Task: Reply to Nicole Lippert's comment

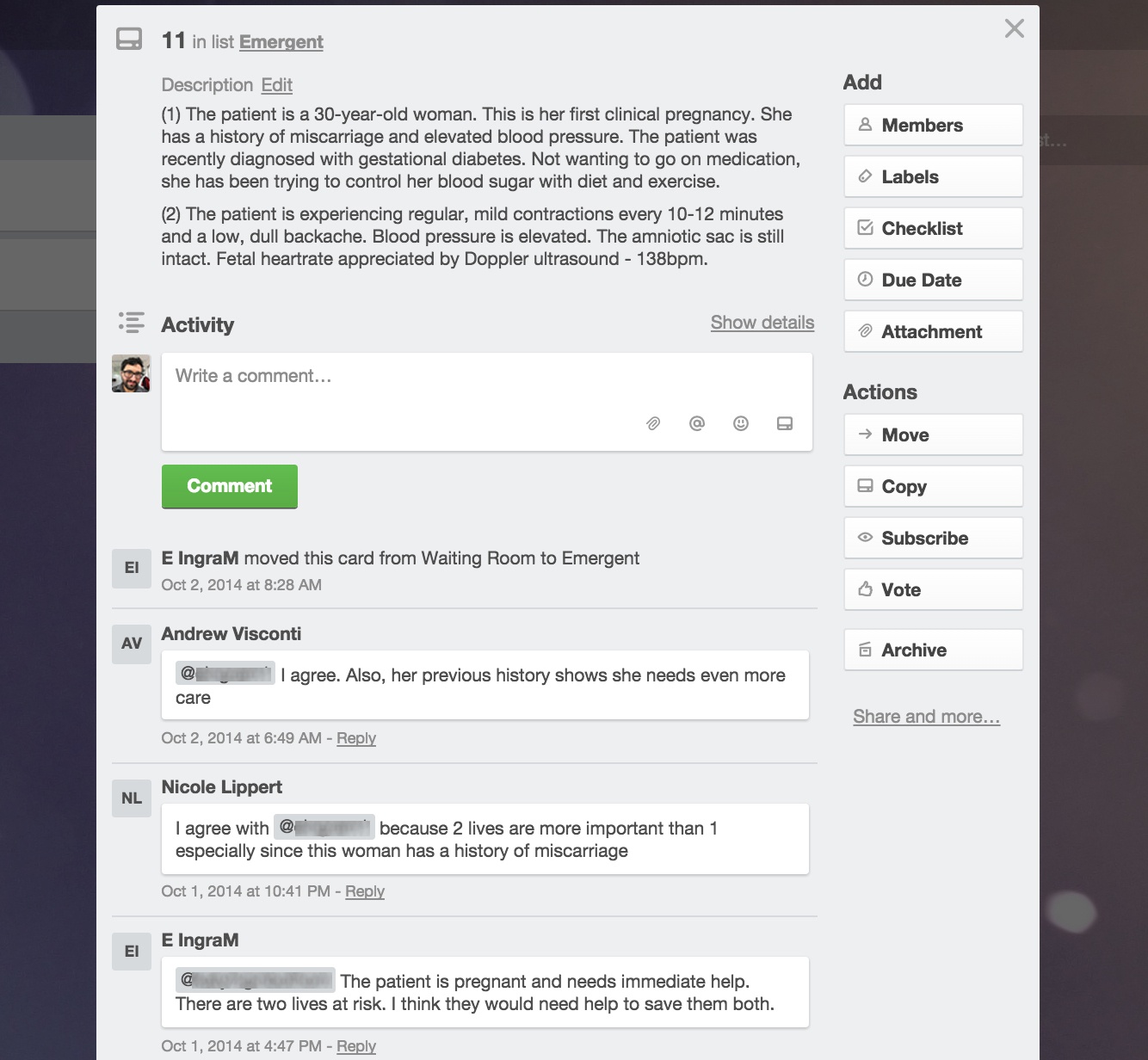Action: click(364, 891)
